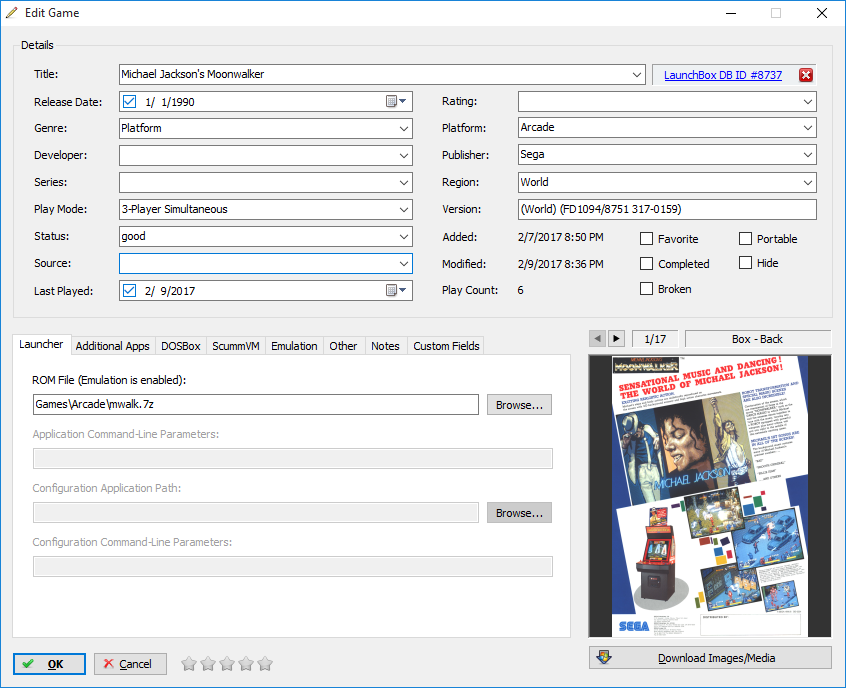Image resolution: width=846 pixels, height=688 pixels.
Task: Open the Custom Fields tab
Action: click(446, 346)
